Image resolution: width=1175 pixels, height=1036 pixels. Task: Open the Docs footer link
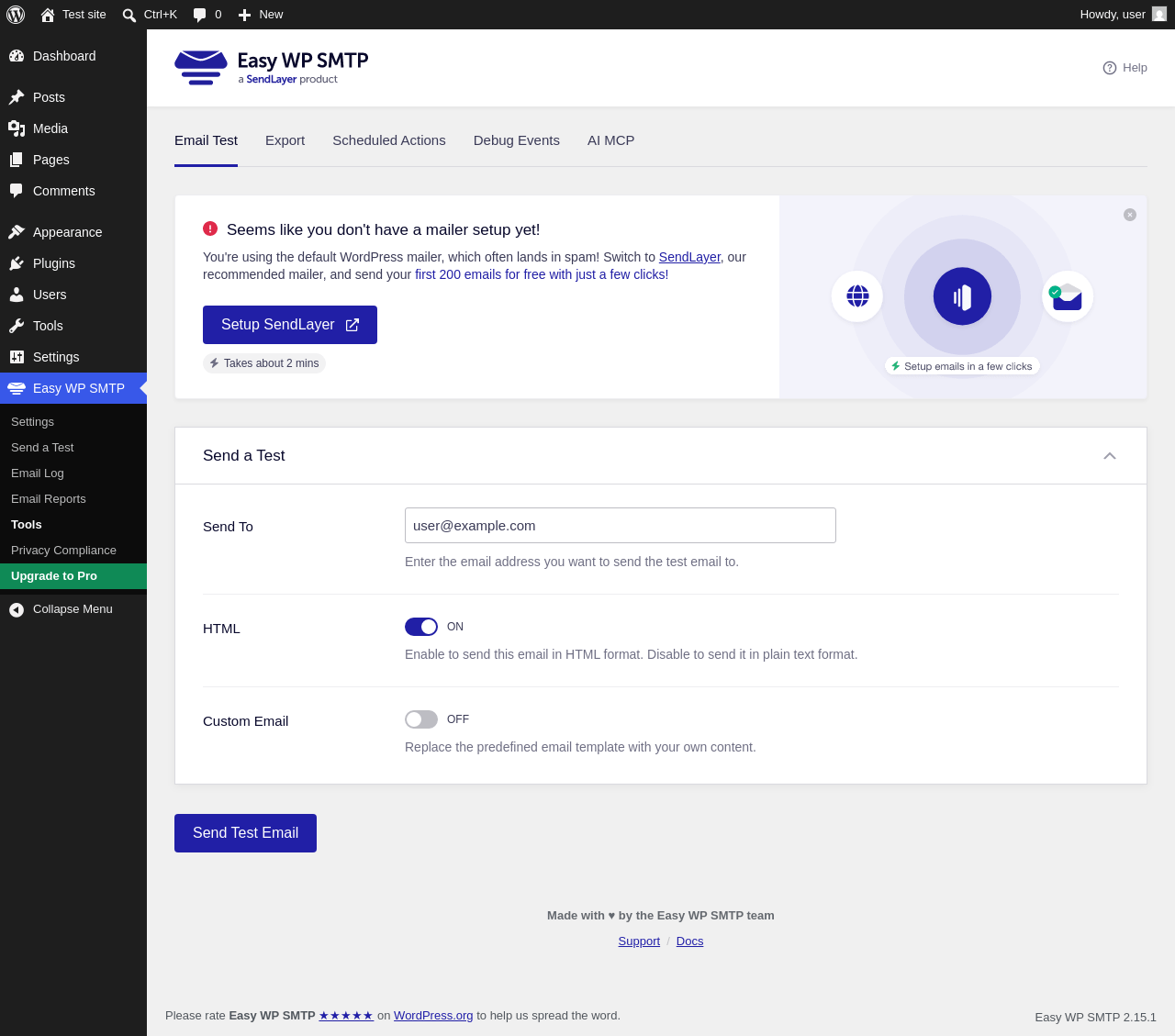tap(689, 941)
